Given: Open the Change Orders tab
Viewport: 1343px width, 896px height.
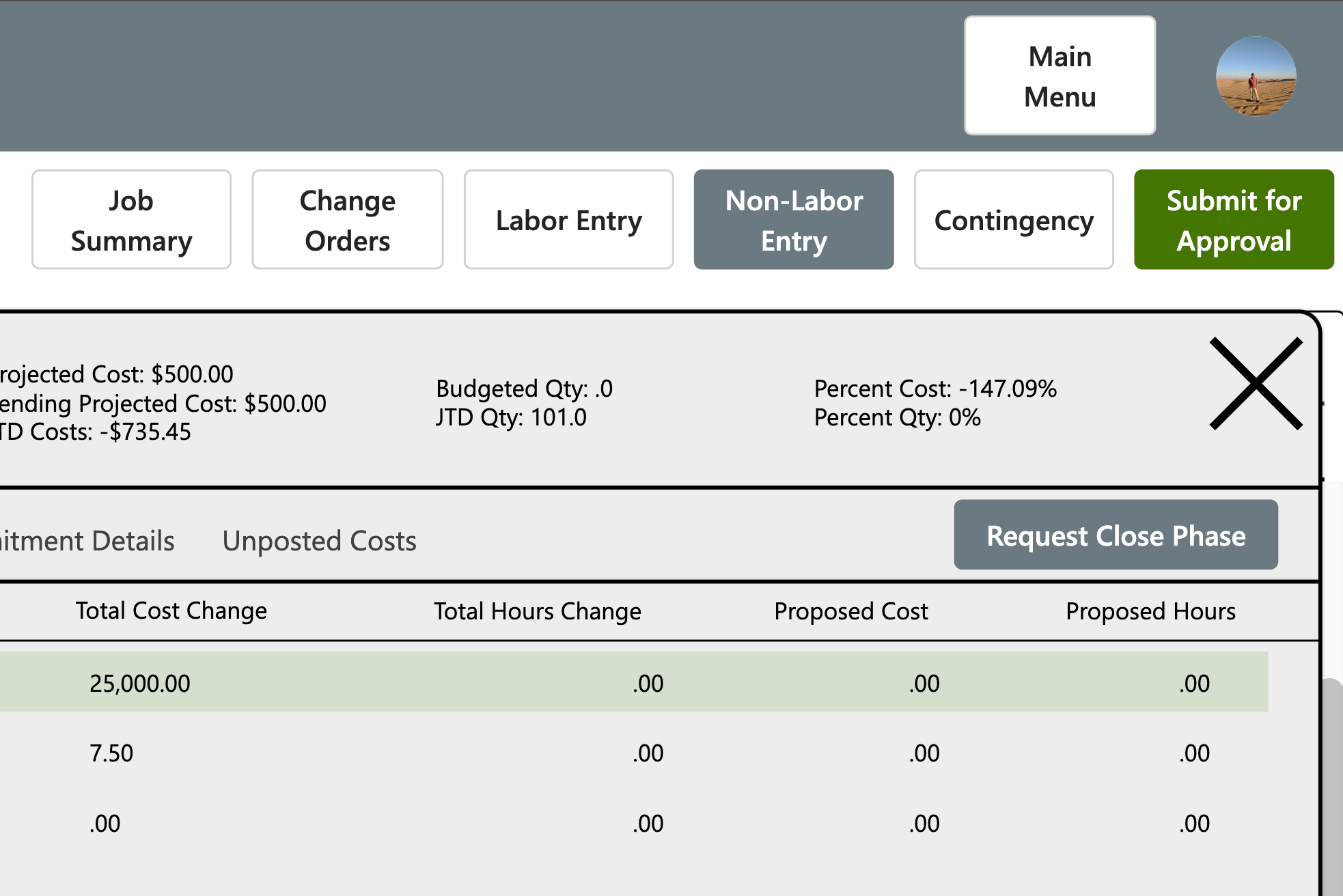Looking at the screenshot, I should click(347, 220).
